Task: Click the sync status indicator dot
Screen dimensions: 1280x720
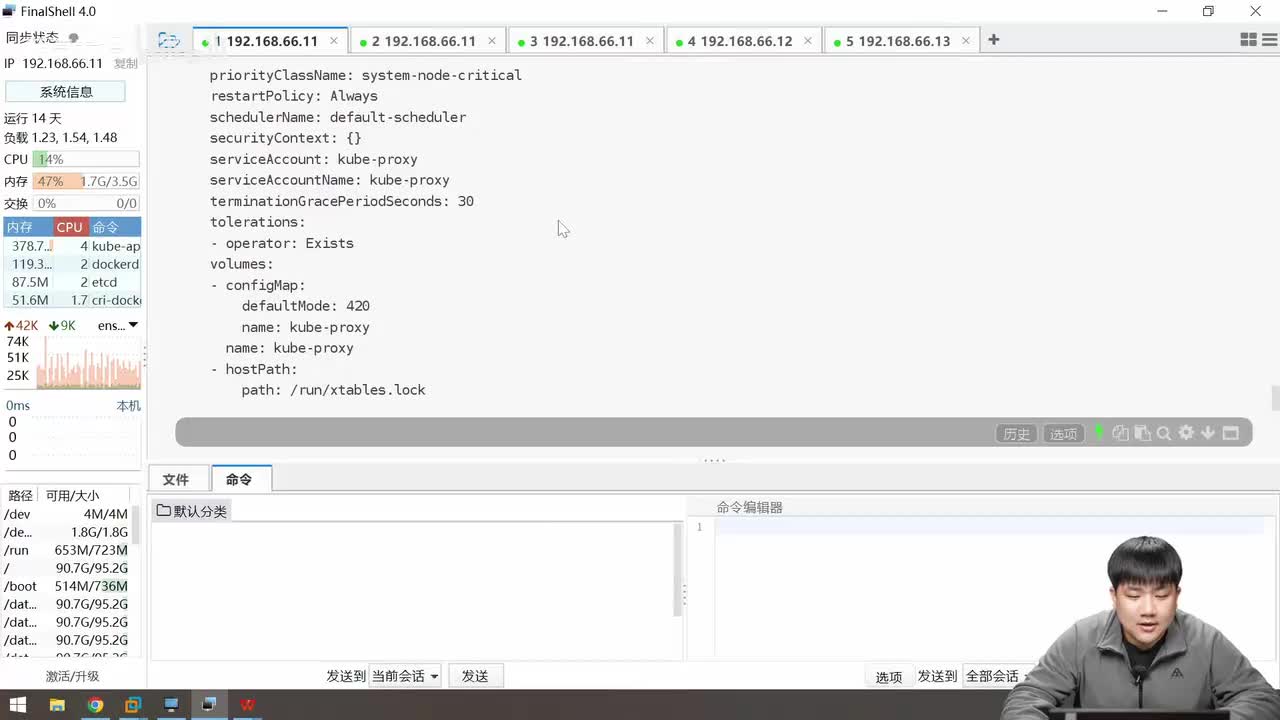Action: [x=74, y=38]
